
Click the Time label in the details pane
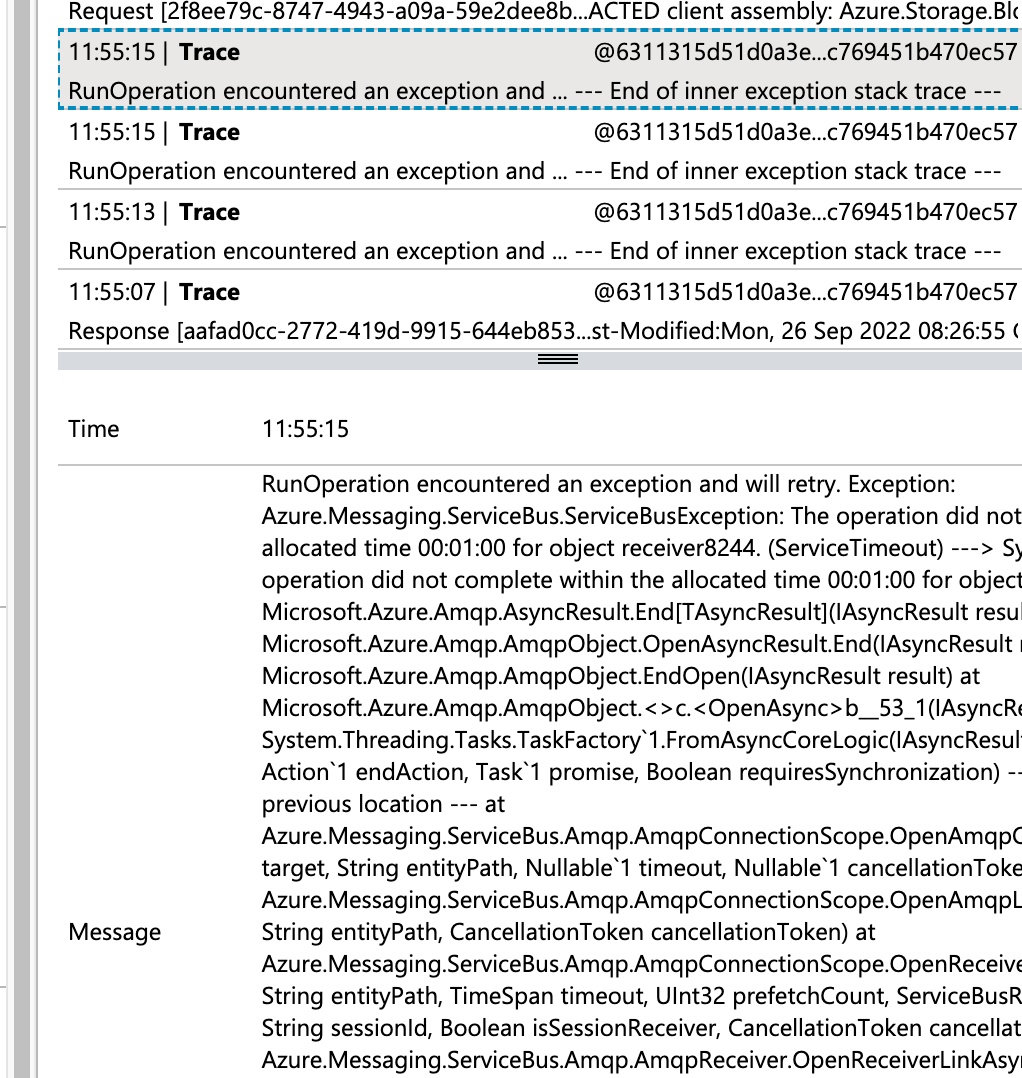[x=93, y=428]
